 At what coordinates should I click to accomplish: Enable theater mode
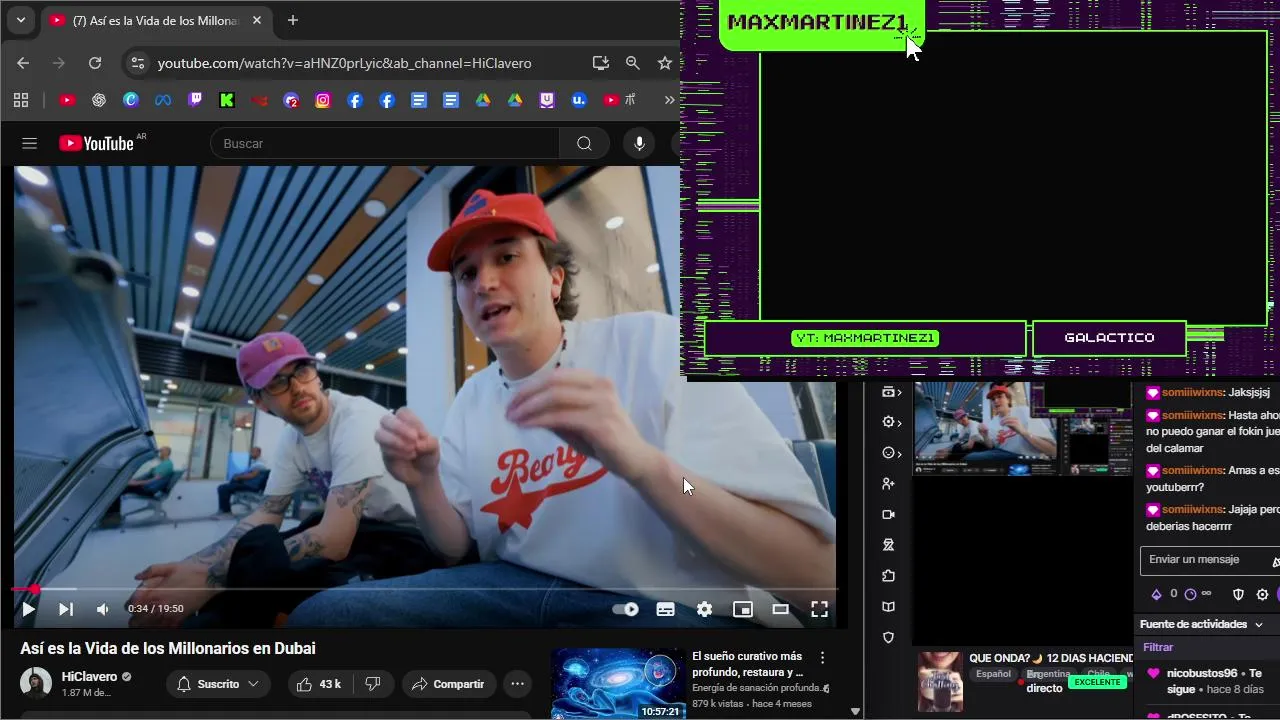(780, 609)
